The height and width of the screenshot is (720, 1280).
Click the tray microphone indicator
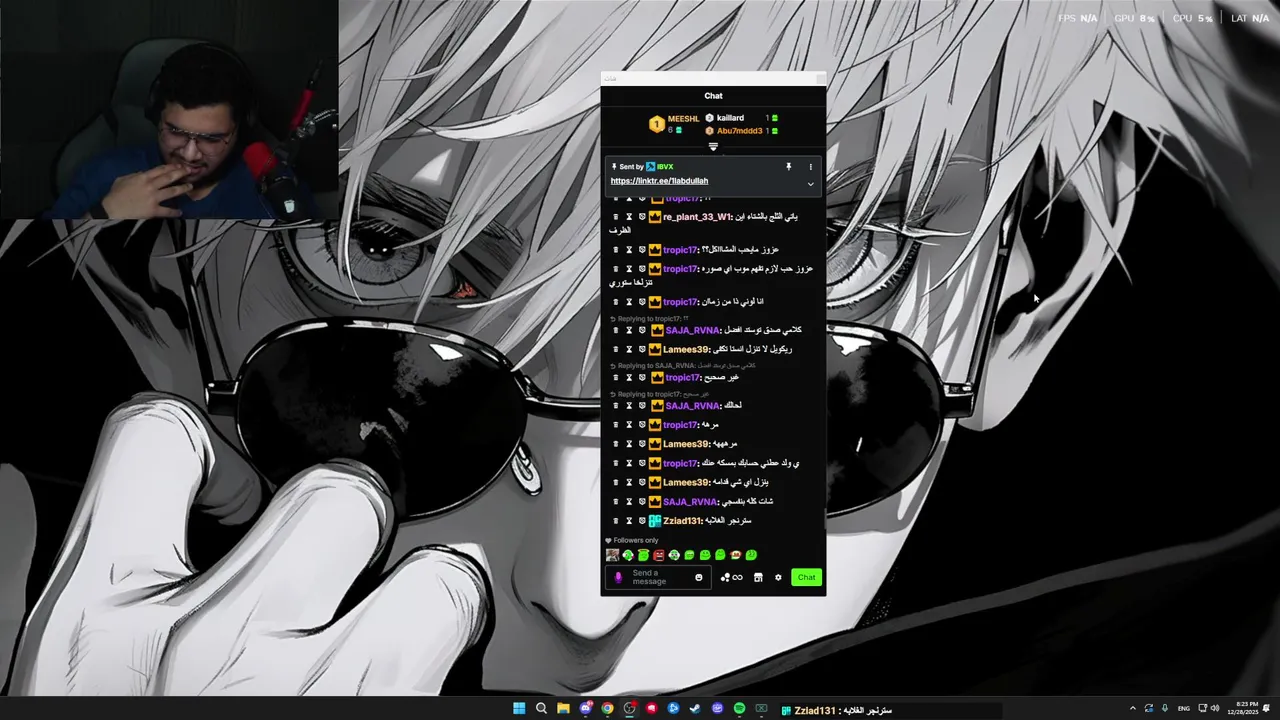click(x=1164, y=709)
